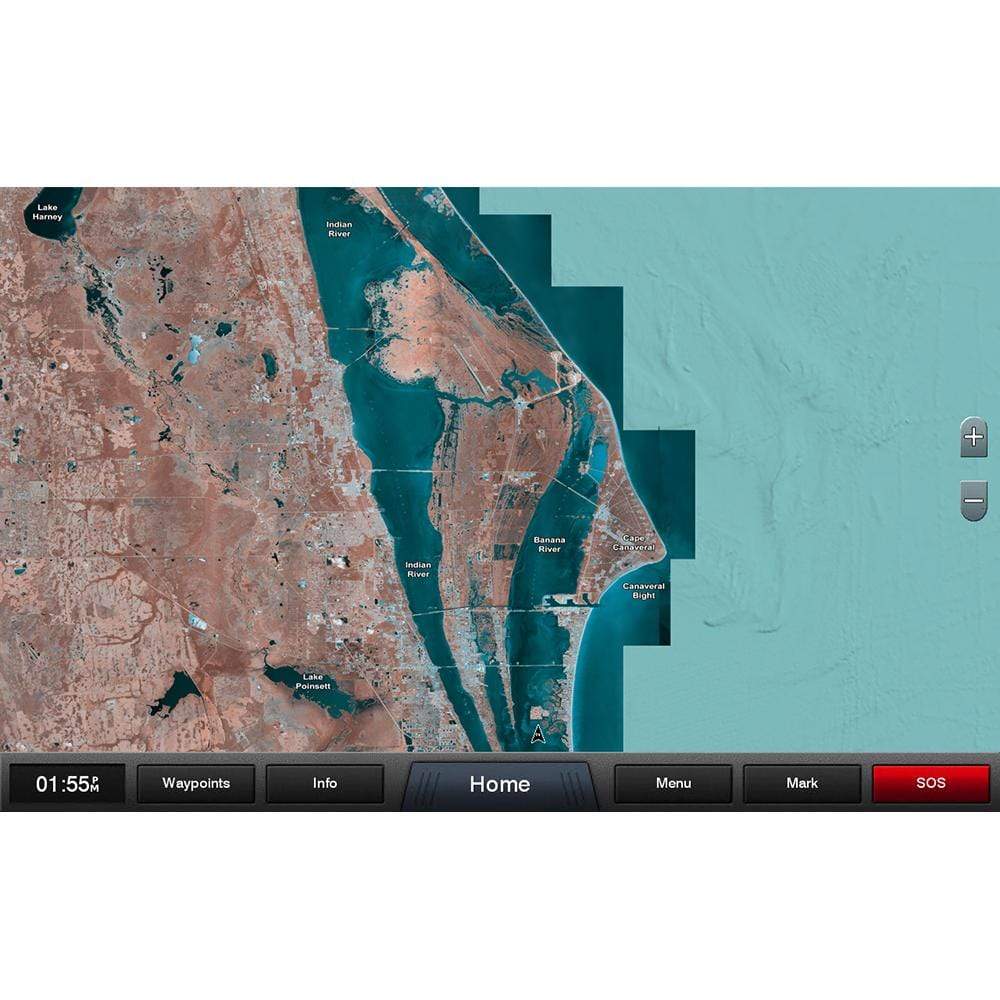Tap the southern Indian River label

pos(418,569)
